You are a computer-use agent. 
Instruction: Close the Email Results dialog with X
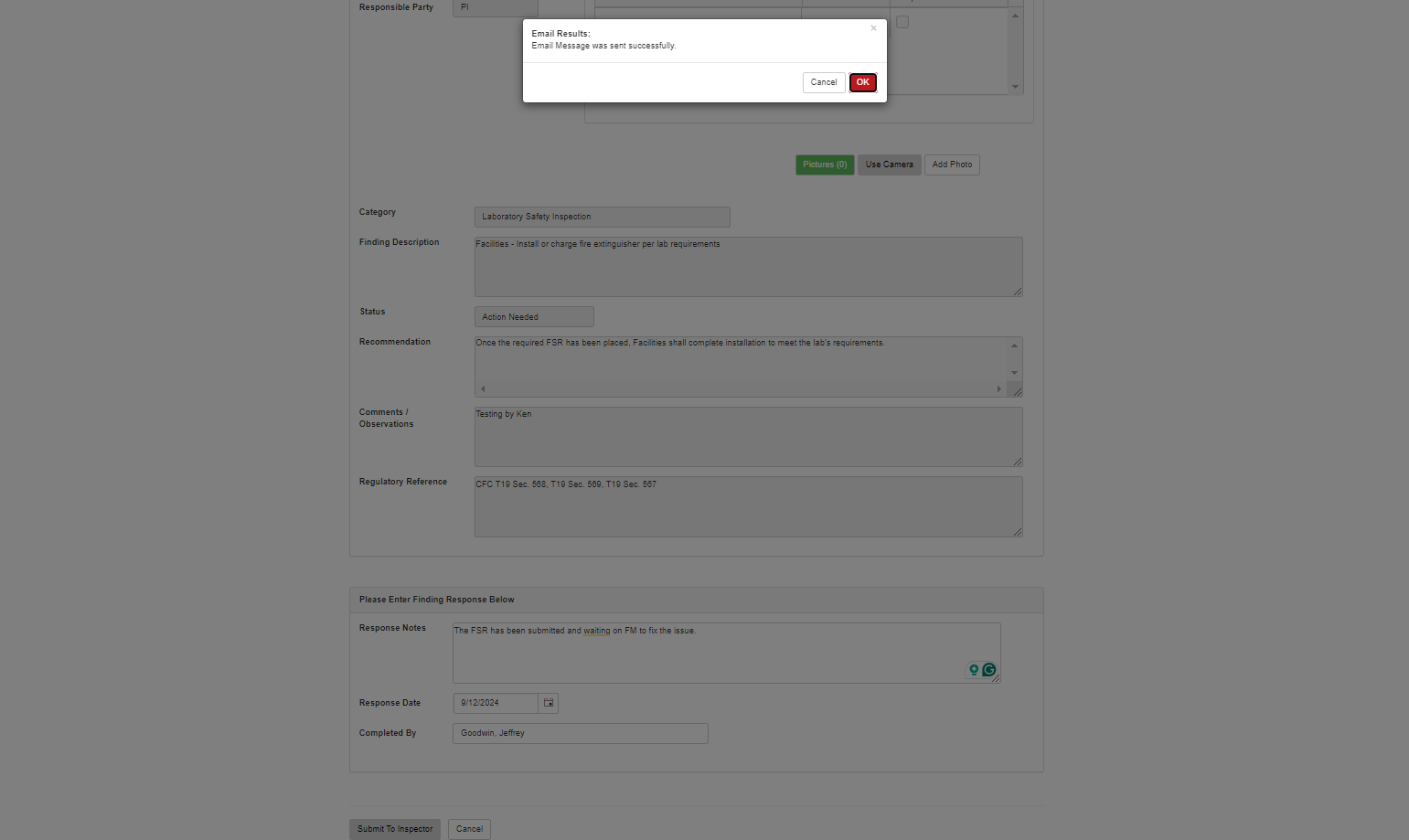click(873, 28)
